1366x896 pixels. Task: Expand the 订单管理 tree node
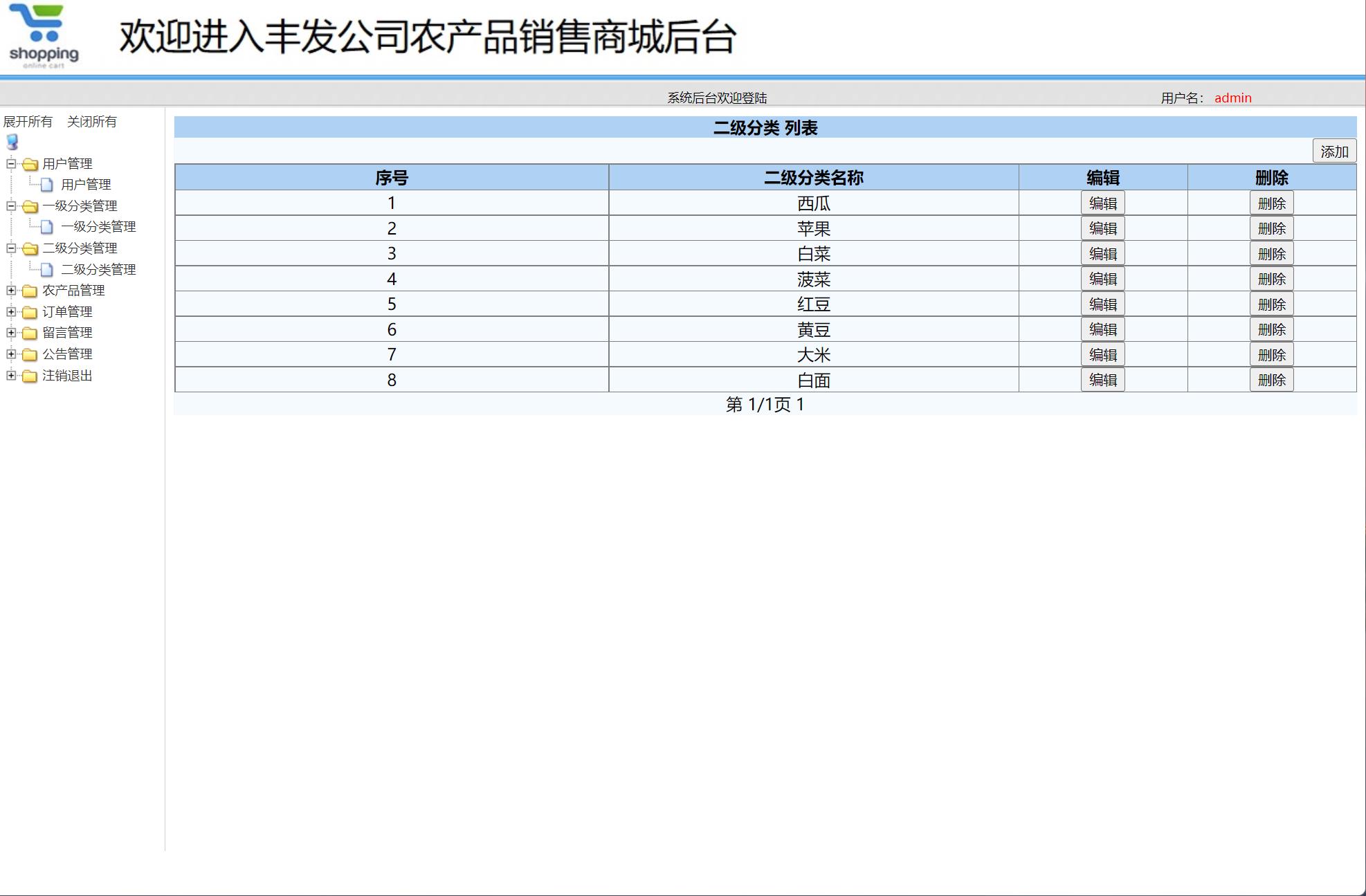tap(10, 311)
